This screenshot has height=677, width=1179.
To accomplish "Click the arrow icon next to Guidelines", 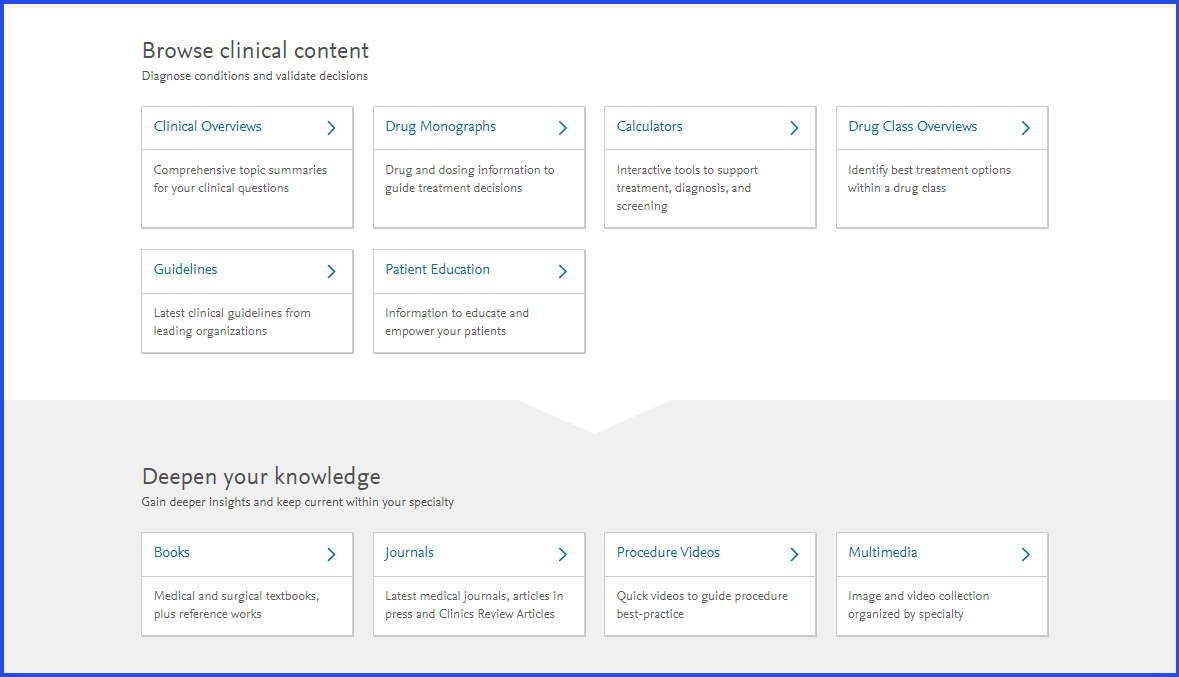I will click(x=331, y=271).
